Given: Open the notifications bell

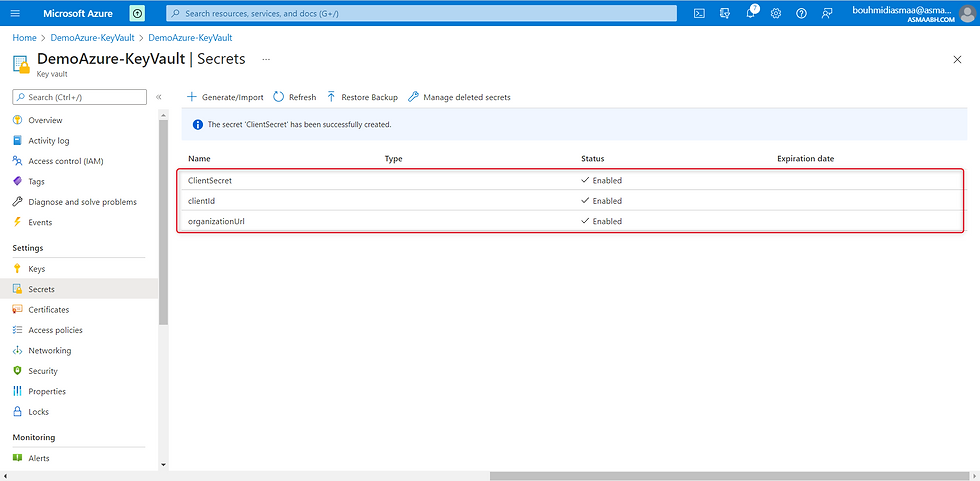Looking at the screenshot, I should [x=751, y=13].
